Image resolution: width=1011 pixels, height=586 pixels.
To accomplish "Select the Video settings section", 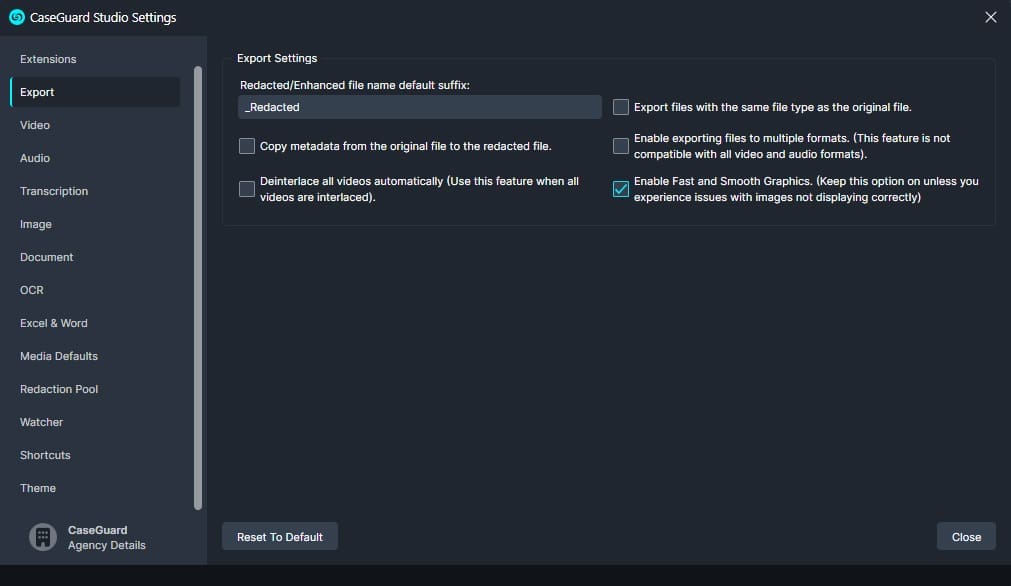I will tap(35, 125).
